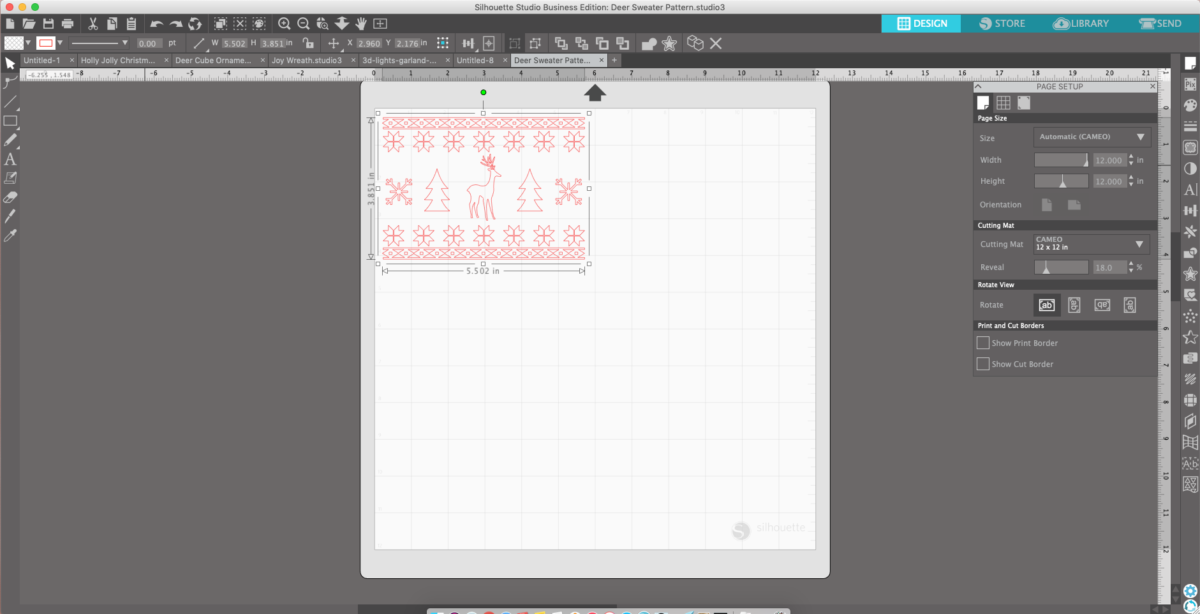The image size is (1200, 614).
Task: Switch to the Joy Wreath.studio3 tab
Action: [308, 60]
